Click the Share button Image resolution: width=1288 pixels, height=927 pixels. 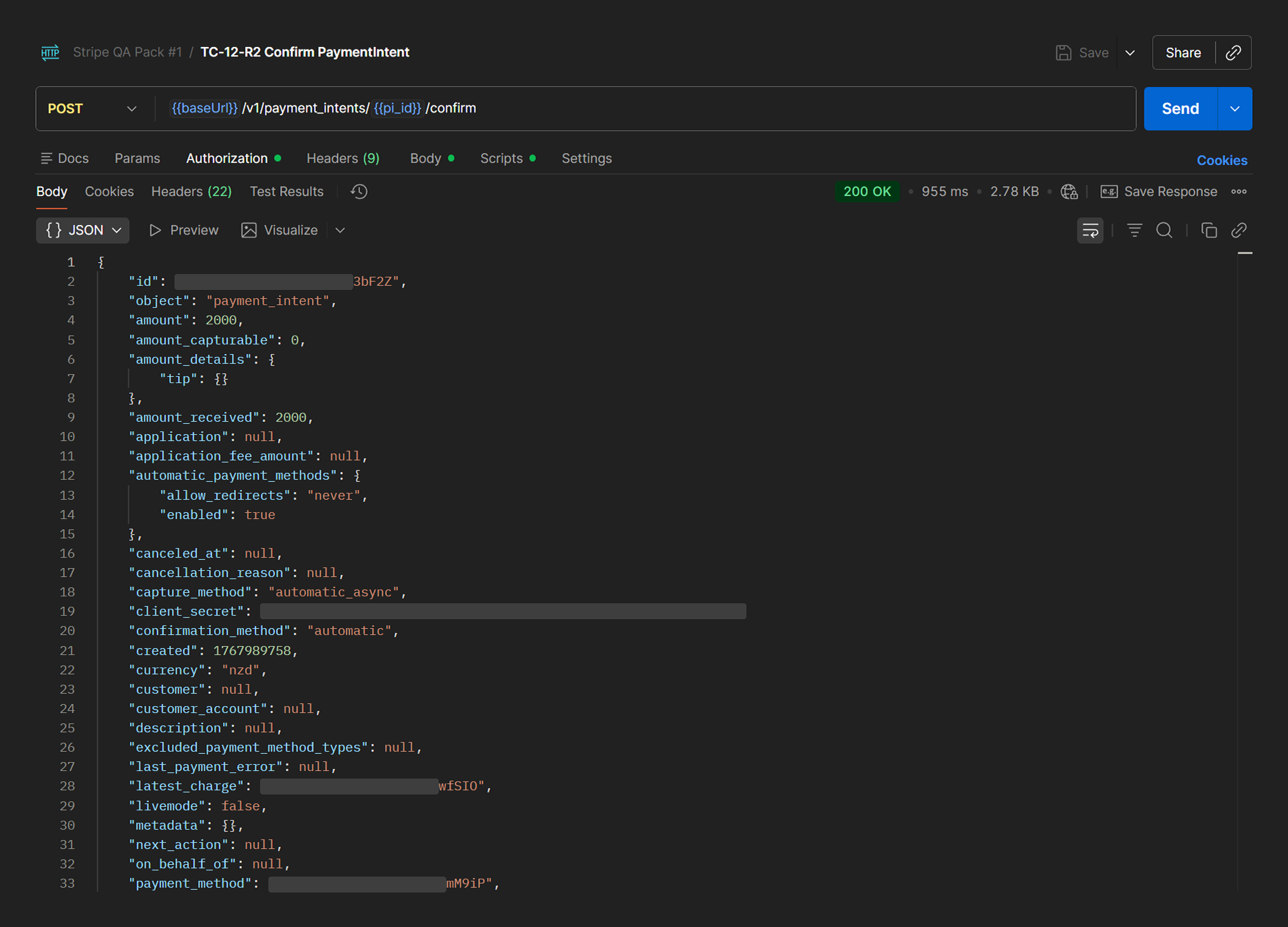click(1183, 52)
